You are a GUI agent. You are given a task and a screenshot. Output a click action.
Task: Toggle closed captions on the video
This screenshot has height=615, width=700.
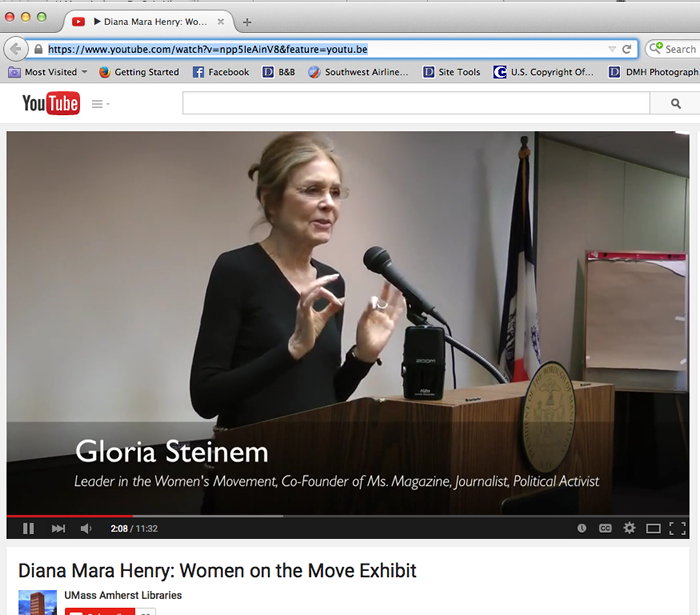pos(605,528)
